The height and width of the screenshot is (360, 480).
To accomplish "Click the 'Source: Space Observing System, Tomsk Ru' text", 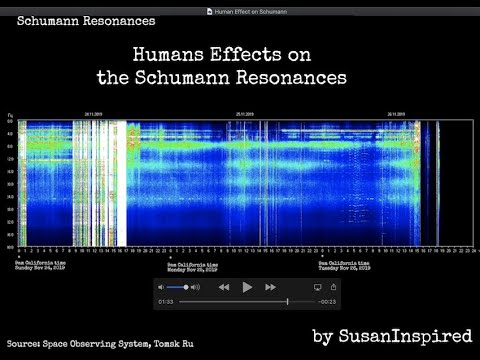I will point(100,344).
